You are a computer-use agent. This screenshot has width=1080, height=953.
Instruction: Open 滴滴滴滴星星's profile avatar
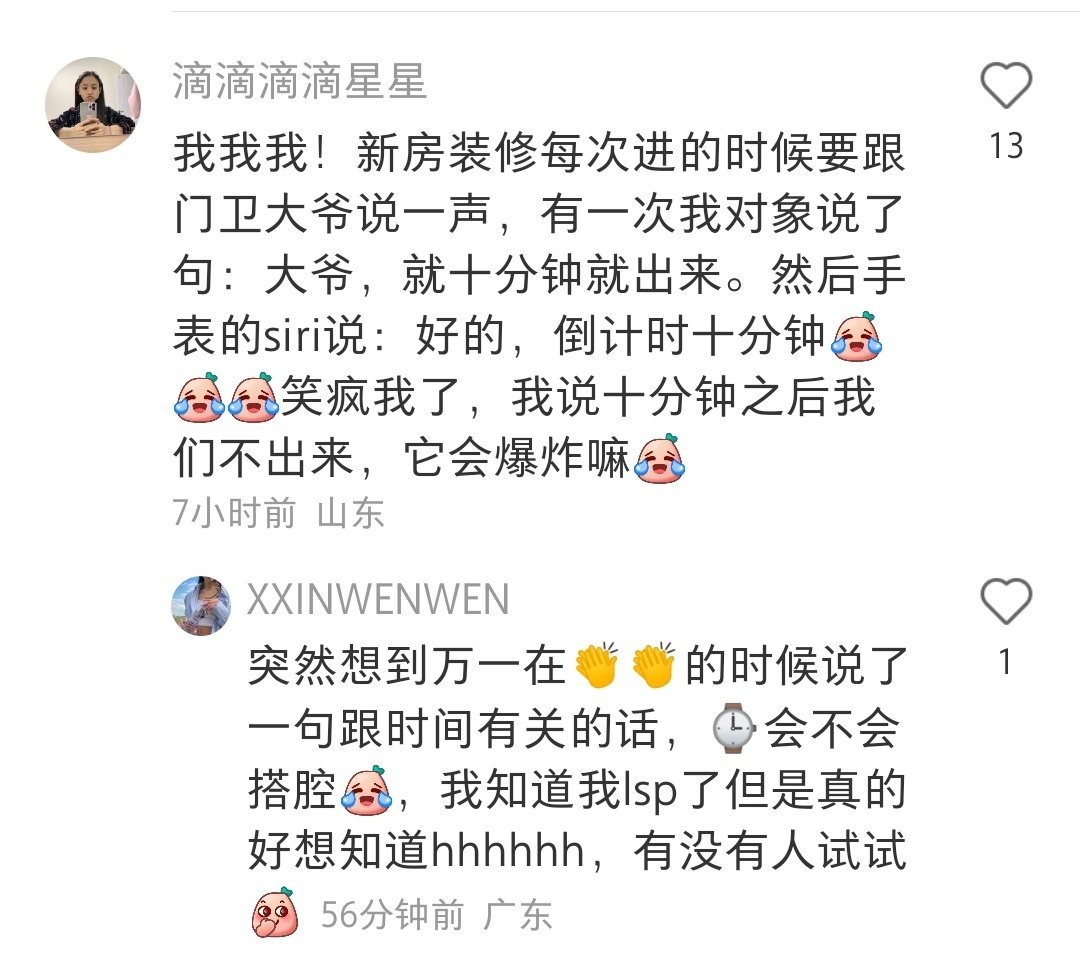(93, 105)
